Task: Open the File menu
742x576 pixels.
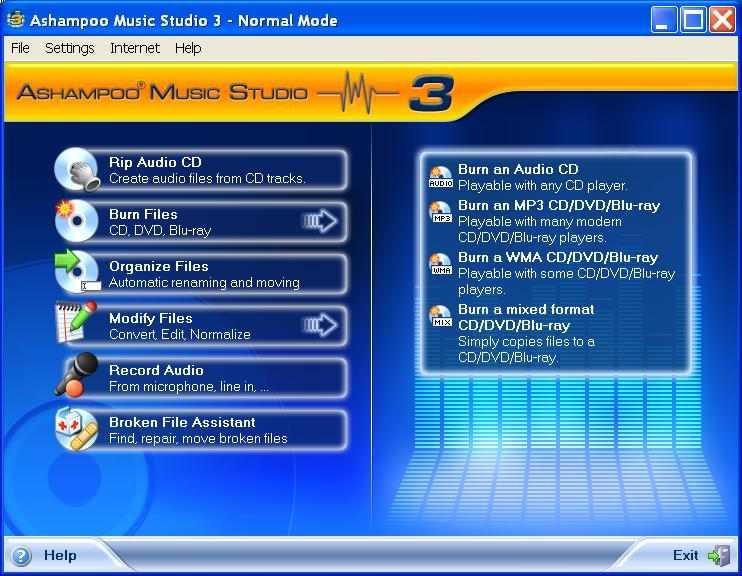Action: (20, 48)
